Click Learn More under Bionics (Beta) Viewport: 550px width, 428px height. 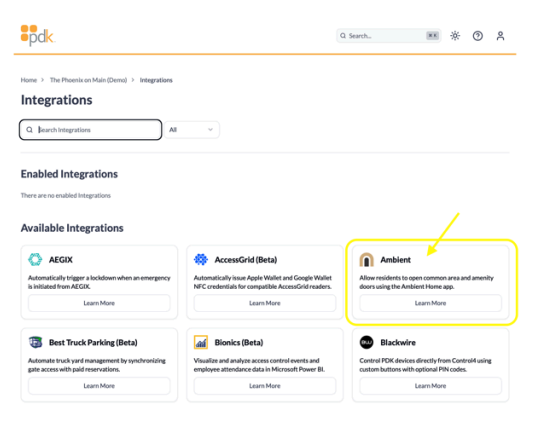coord(265,386)
